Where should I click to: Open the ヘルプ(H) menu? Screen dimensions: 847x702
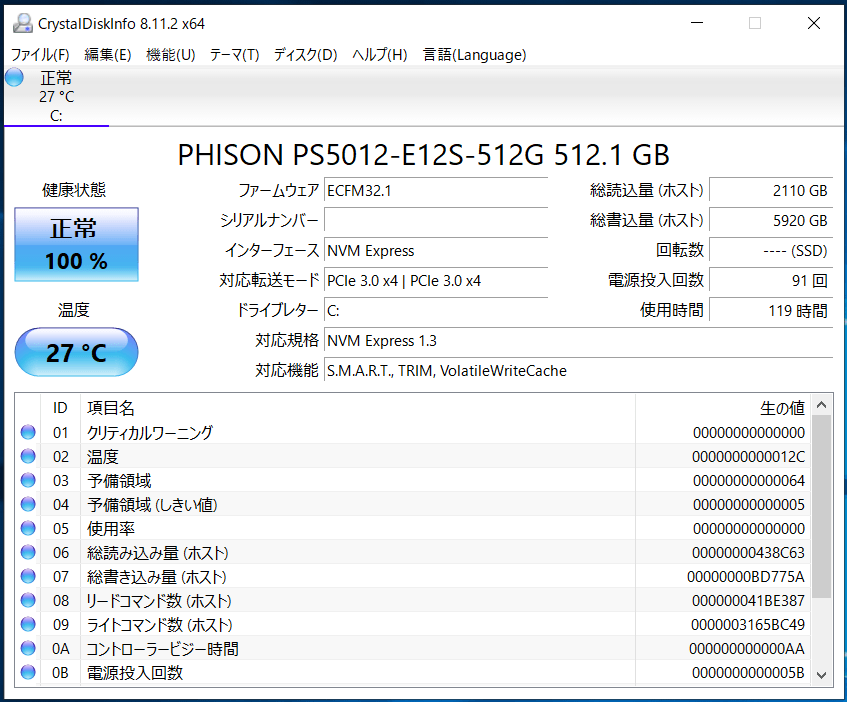click(x=380, y=55)
